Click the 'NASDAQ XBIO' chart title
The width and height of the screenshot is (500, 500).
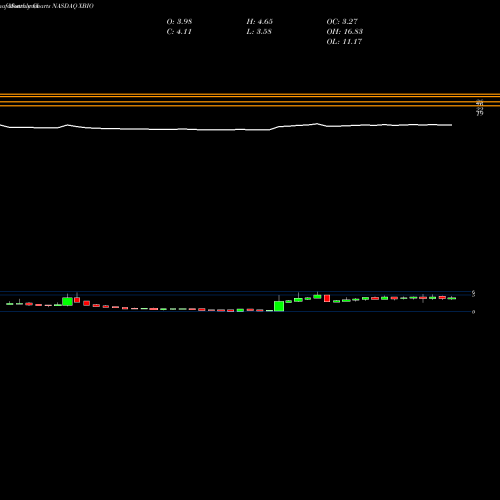[73, 6]
